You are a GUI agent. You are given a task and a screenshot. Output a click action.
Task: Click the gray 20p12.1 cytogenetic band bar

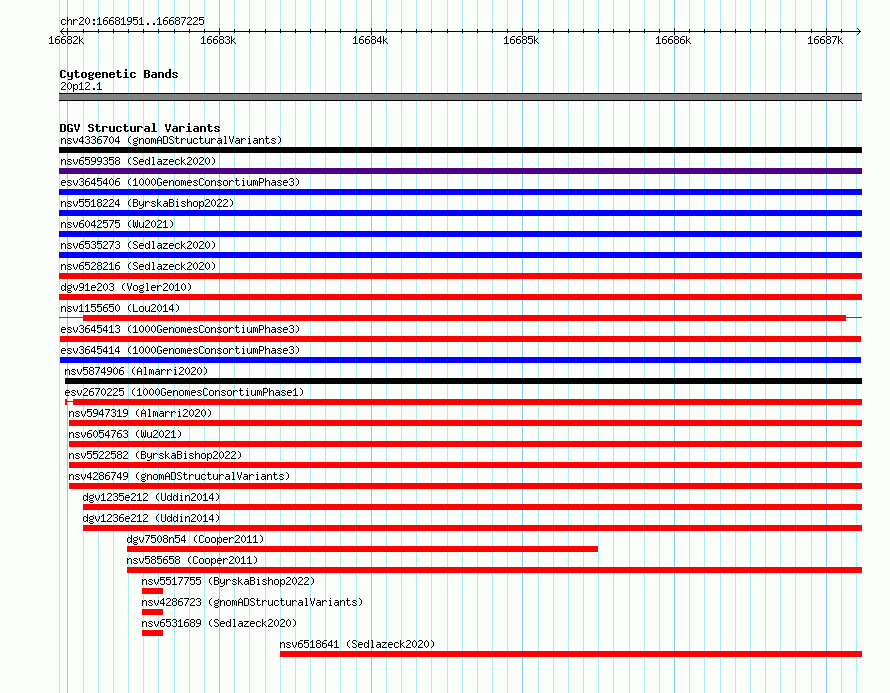(460, 97)
